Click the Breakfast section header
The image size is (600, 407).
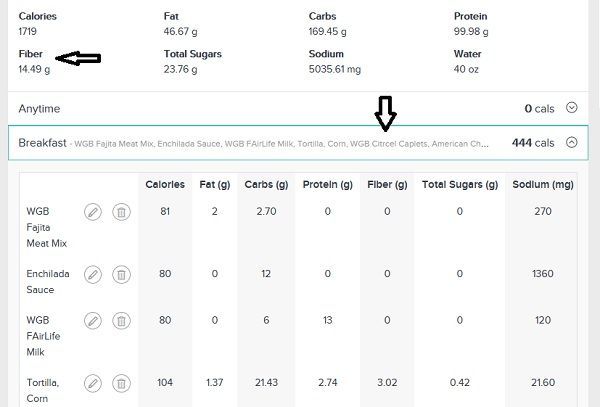point(298,143)
